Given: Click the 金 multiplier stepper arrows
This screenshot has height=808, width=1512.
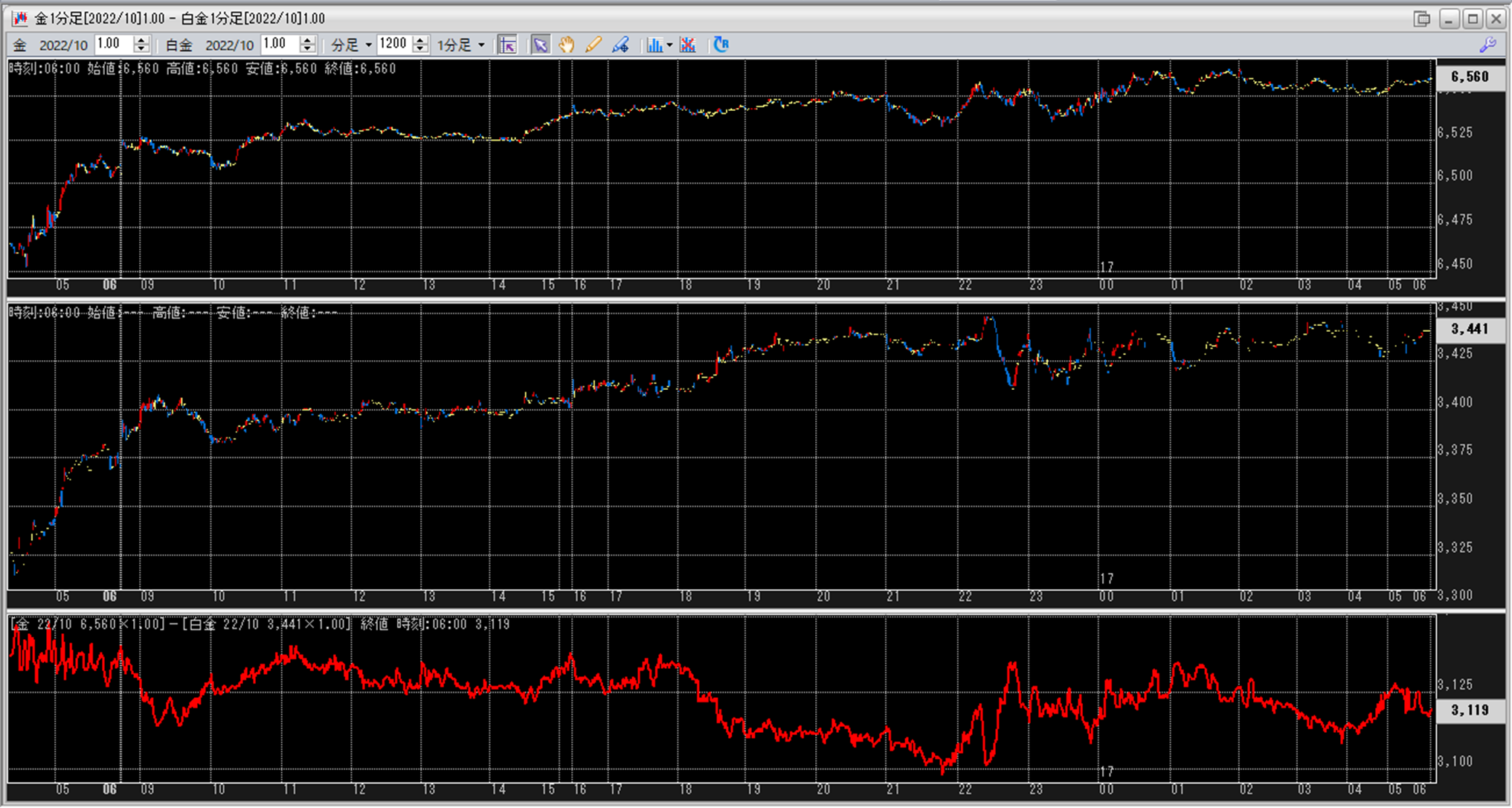Looking at the screenshot, I should pos(141,45).
